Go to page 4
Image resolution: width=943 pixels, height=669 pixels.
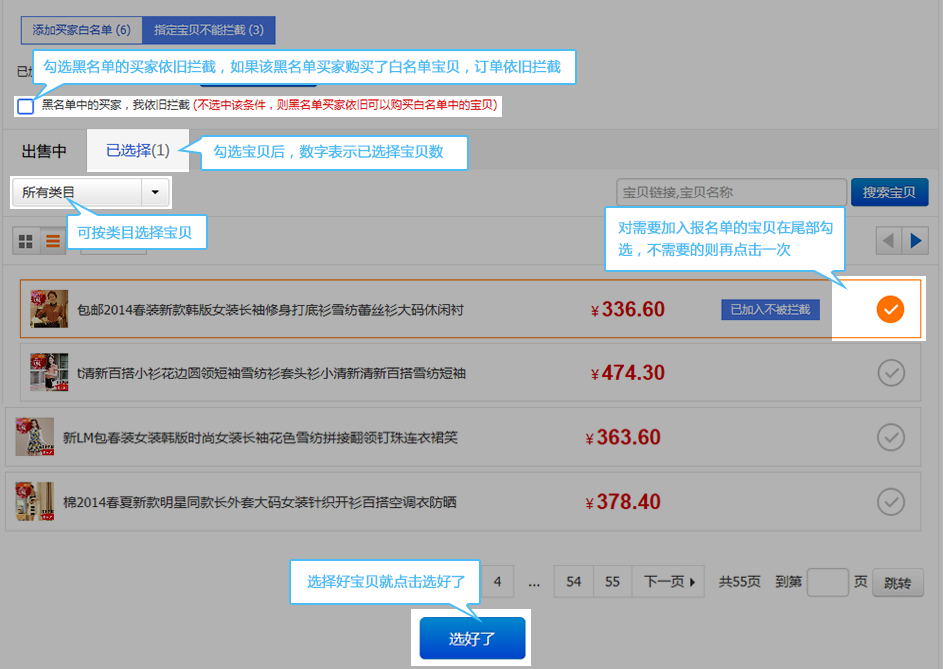click(x=497, y=582)
